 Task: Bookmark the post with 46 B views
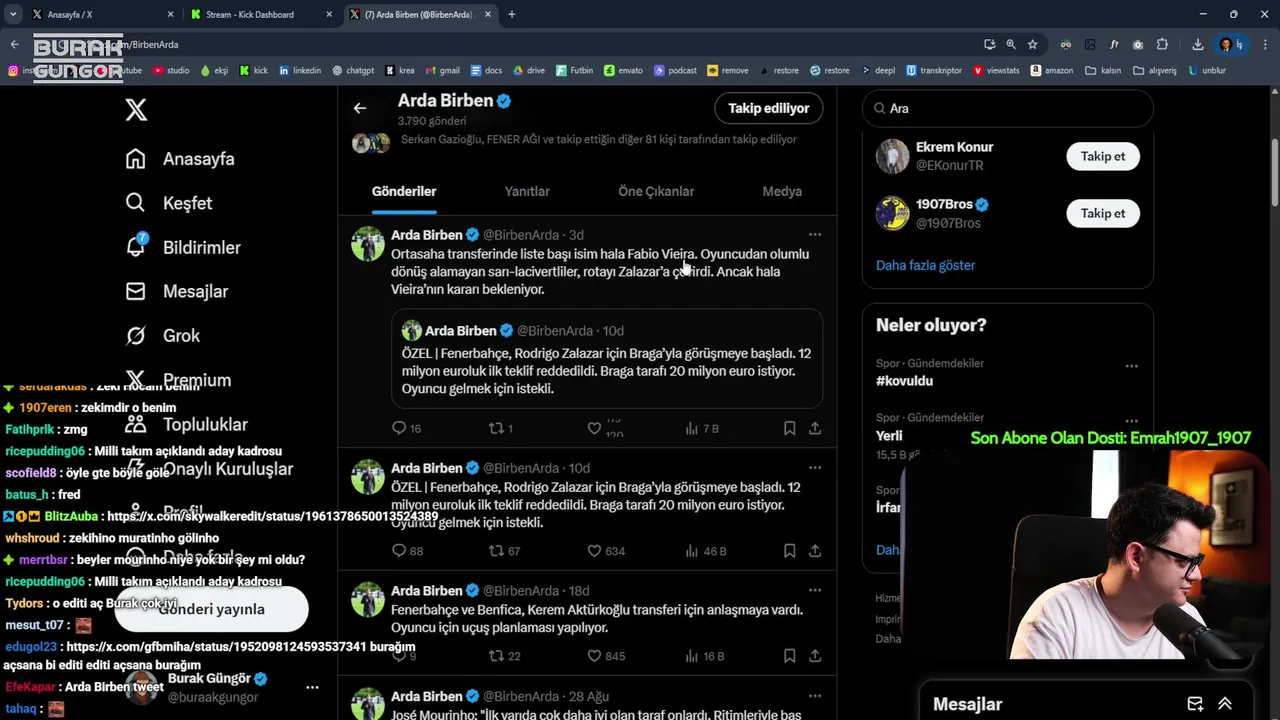(x=789, y=551)
